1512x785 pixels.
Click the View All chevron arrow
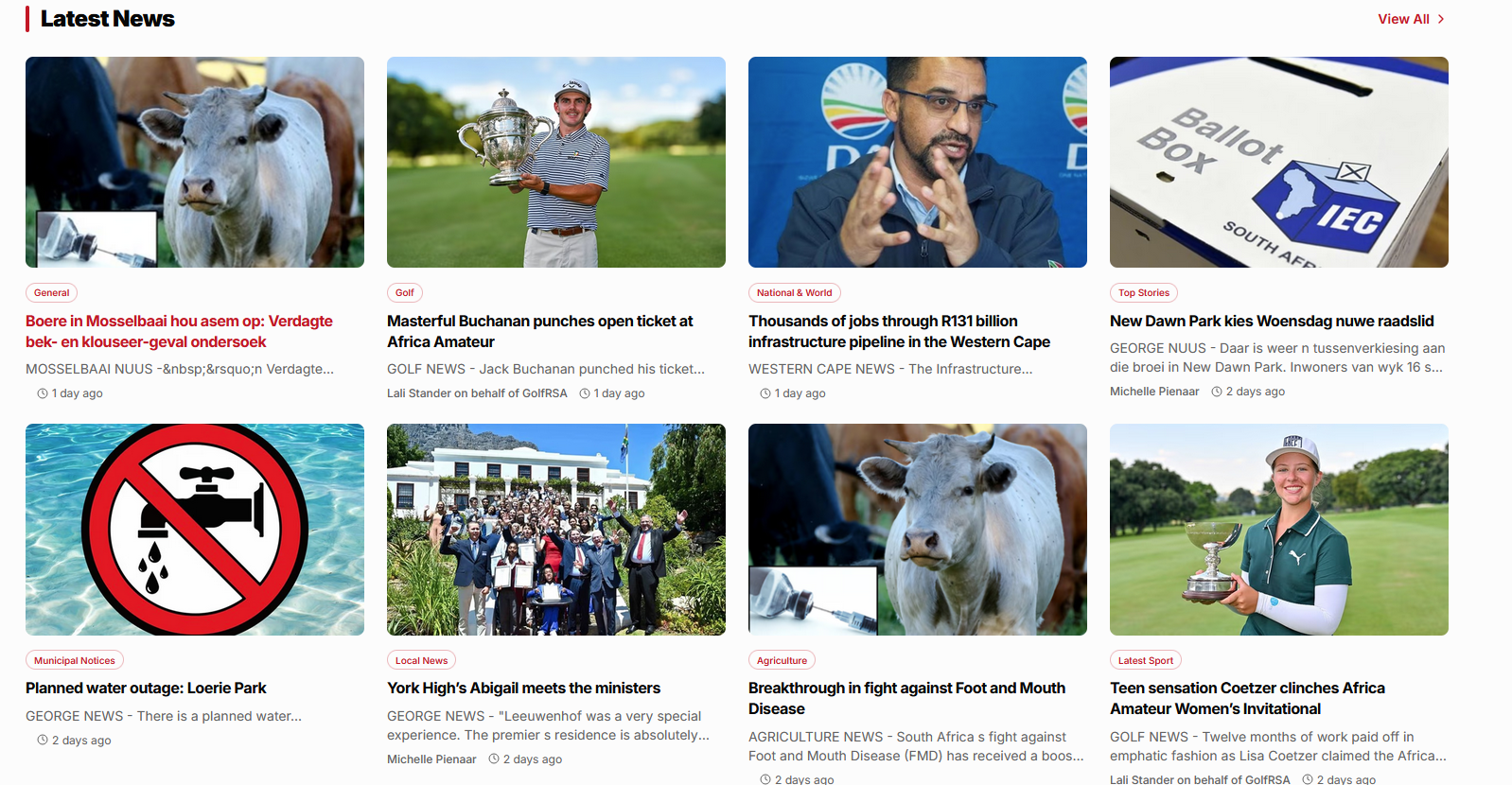point(1441,19)
